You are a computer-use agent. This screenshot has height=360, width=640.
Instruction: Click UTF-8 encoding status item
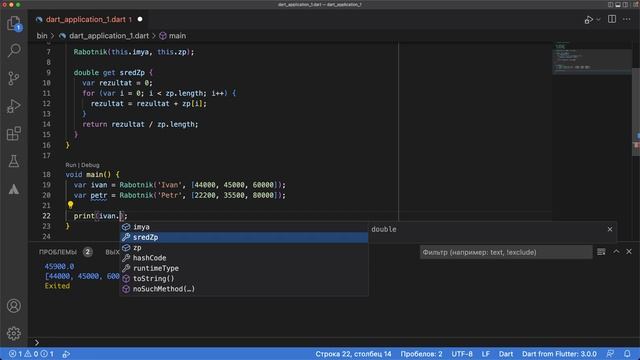click(462, 354)
